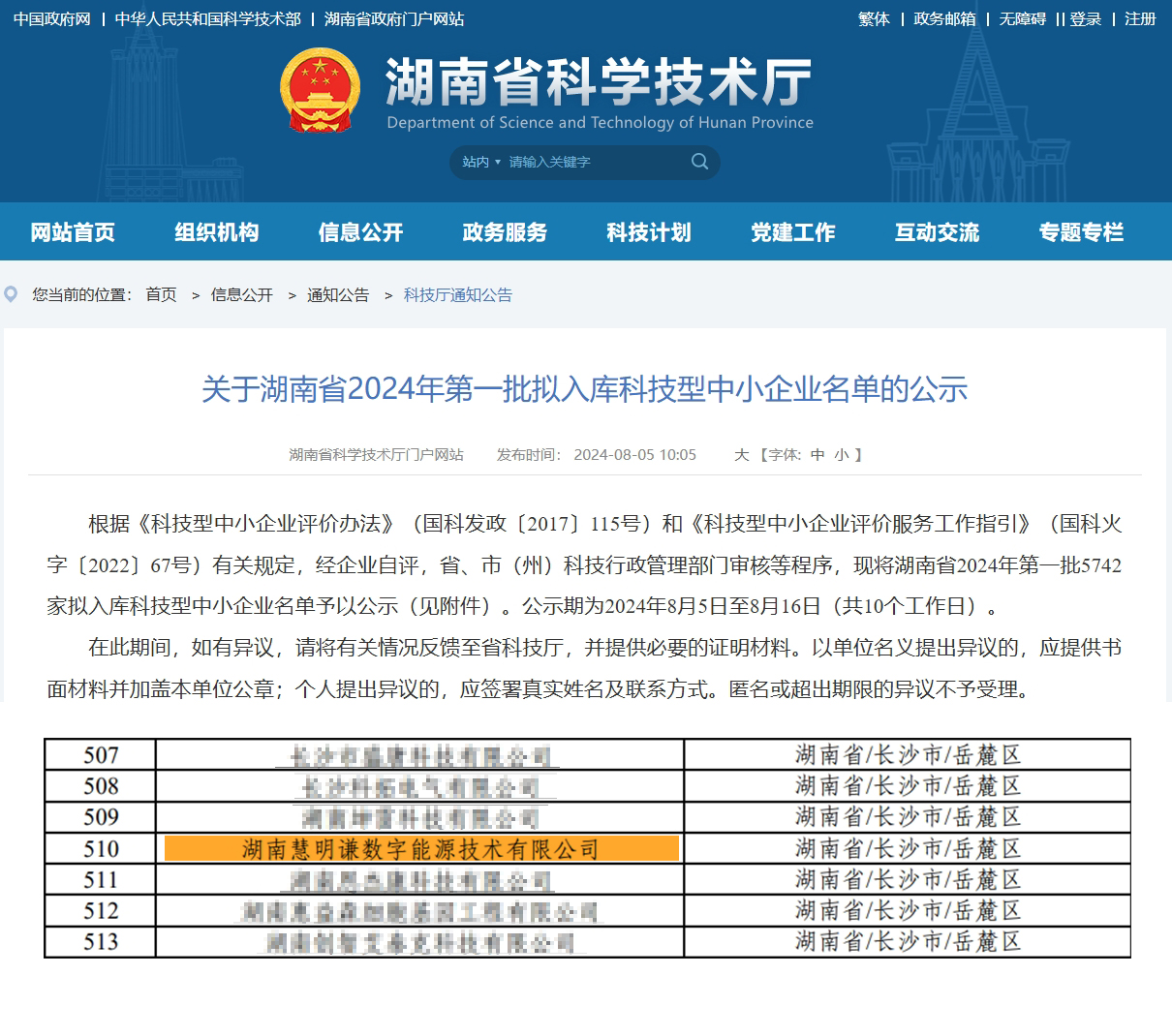Open the 网站首页 nav tab
This screenshot has width=1172, height=1036.
pyautogui.click(x=73, y=232)
